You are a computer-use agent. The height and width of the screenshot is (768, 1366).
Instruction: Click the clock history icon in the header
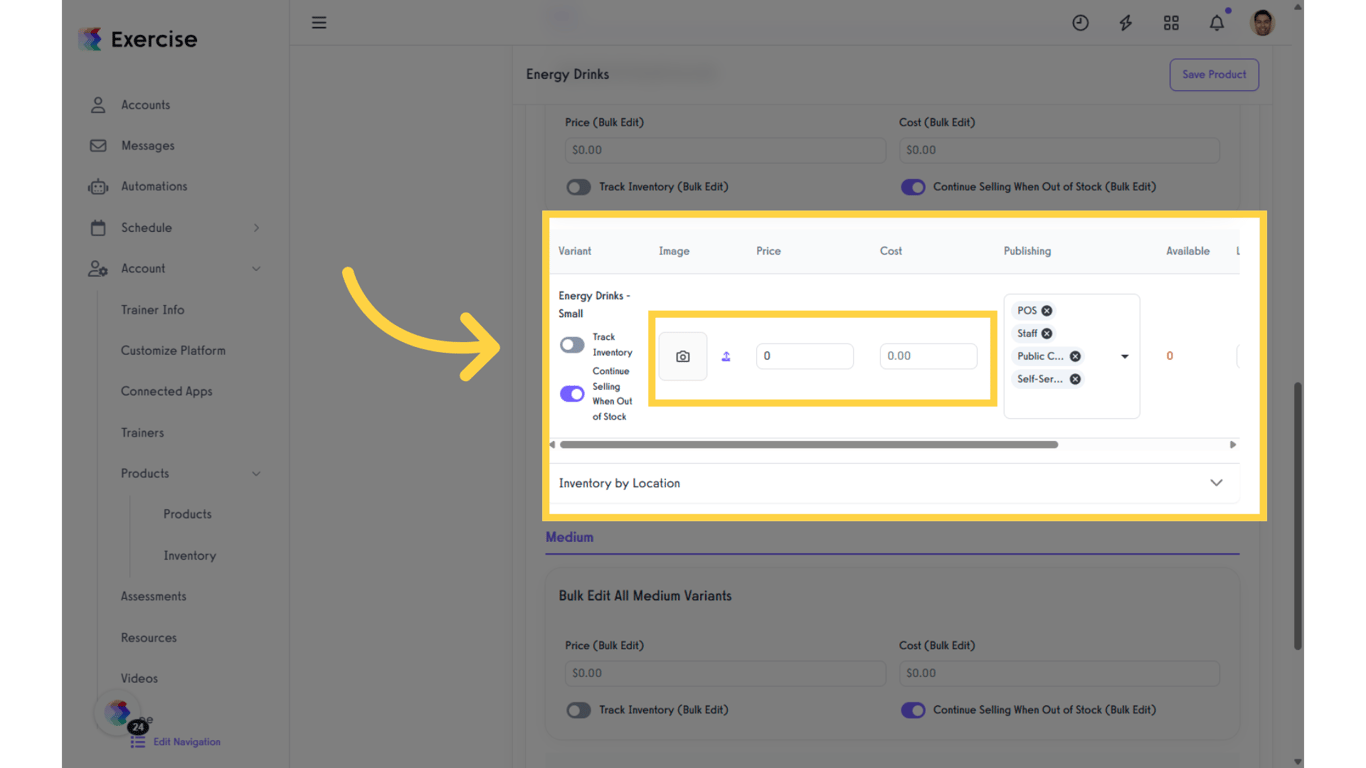1080,22
